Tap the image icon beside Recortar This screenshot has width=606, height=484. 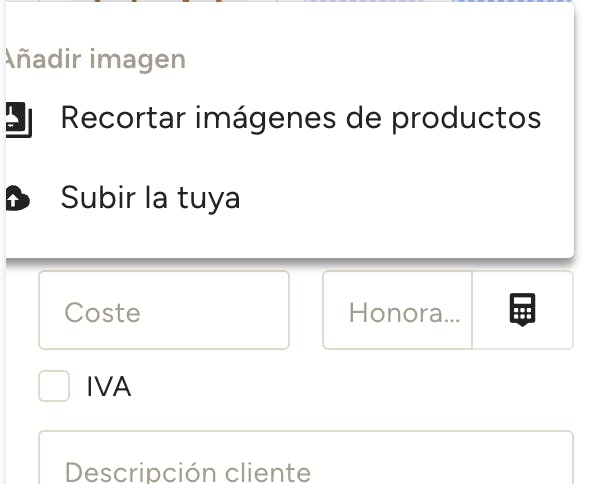tap(18, 119)
